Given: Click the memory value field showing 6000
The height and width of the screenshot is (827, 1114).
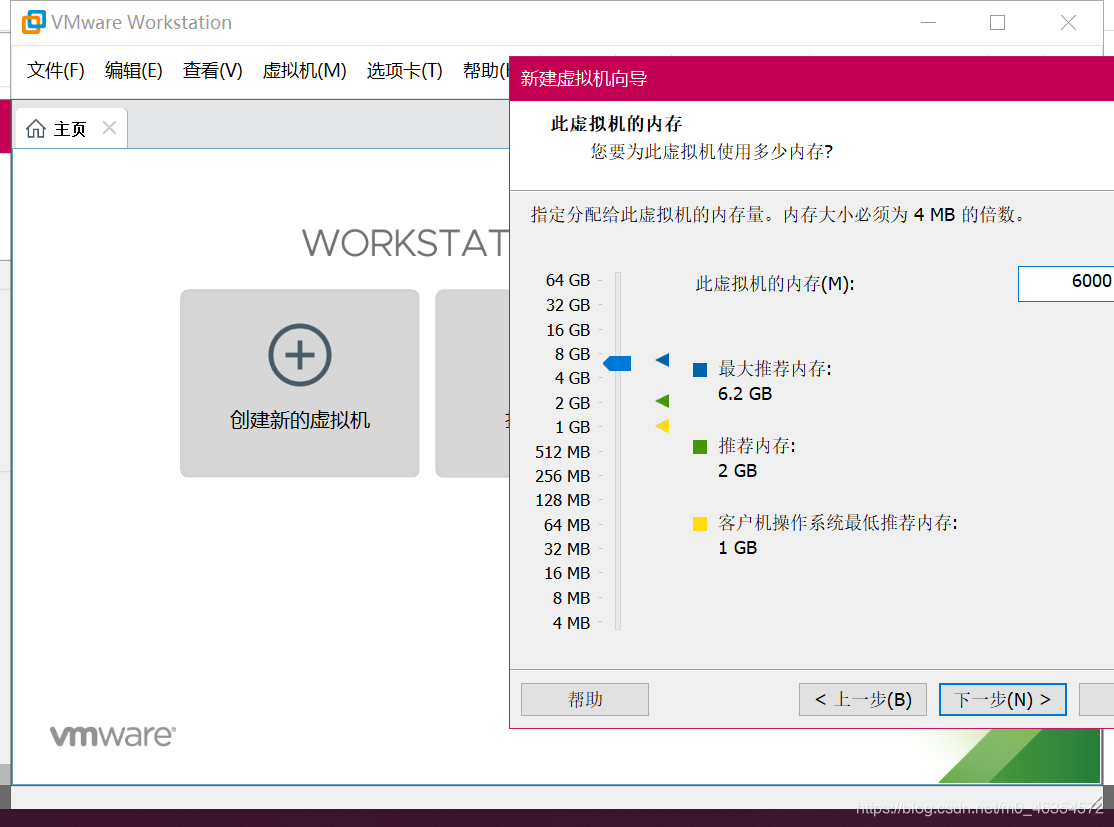Looking at the screenshot, I should point(1066,283).
